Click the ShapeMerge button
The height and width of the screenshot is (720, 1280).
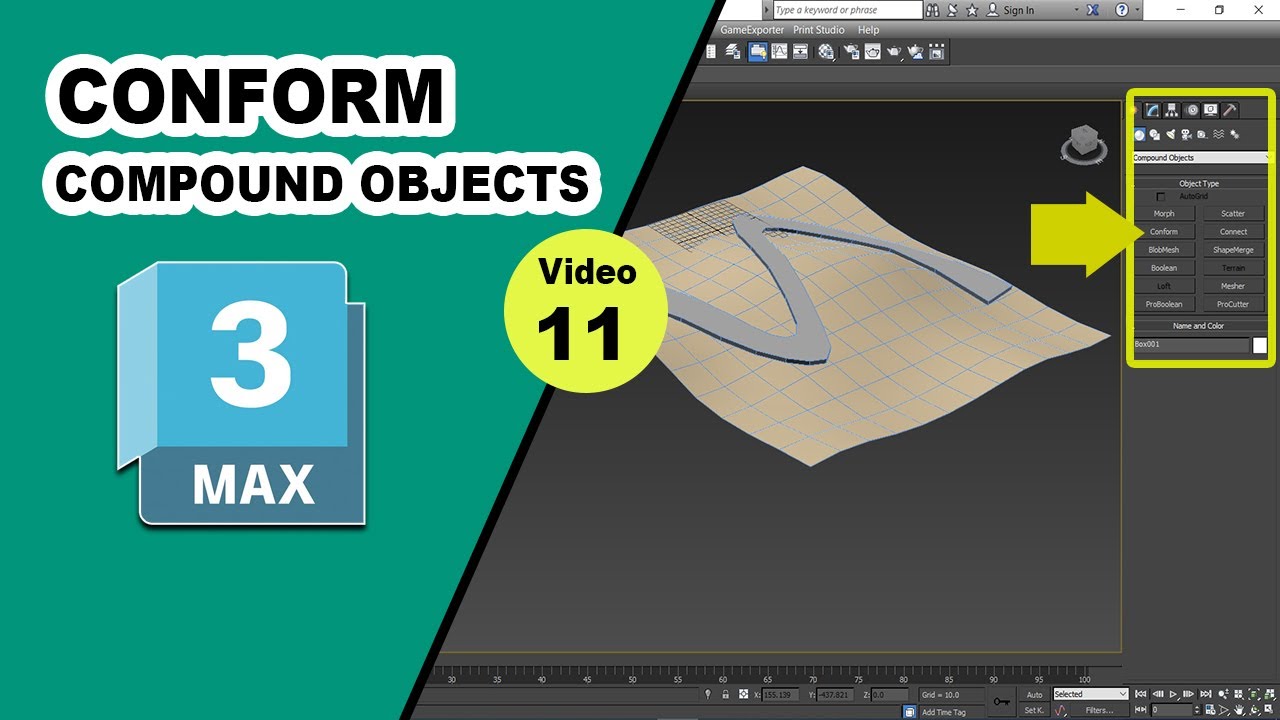coord(1233,250)
